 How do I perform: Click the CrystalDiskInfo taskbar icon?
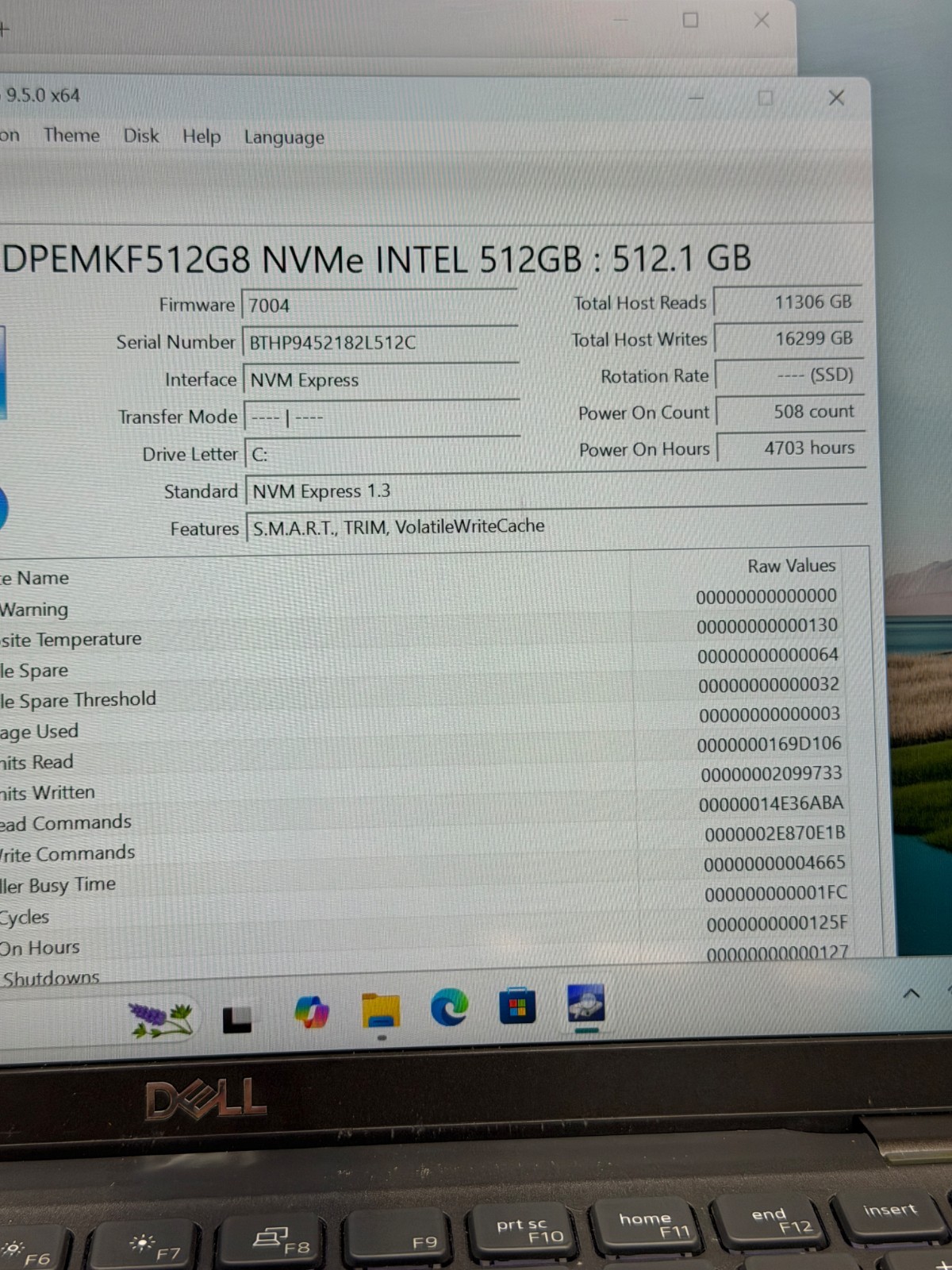pyautogui.click(x=586, y=1003)
